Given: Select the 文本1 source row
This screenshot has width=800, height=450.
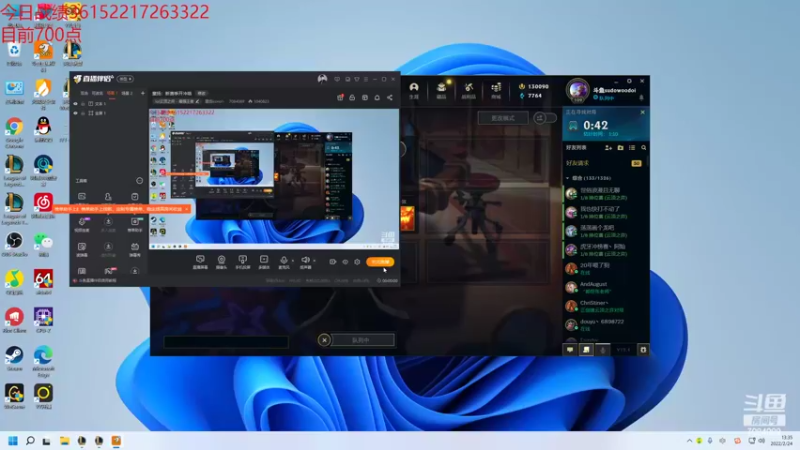Looking at the screenshot, I should [109, 104].
